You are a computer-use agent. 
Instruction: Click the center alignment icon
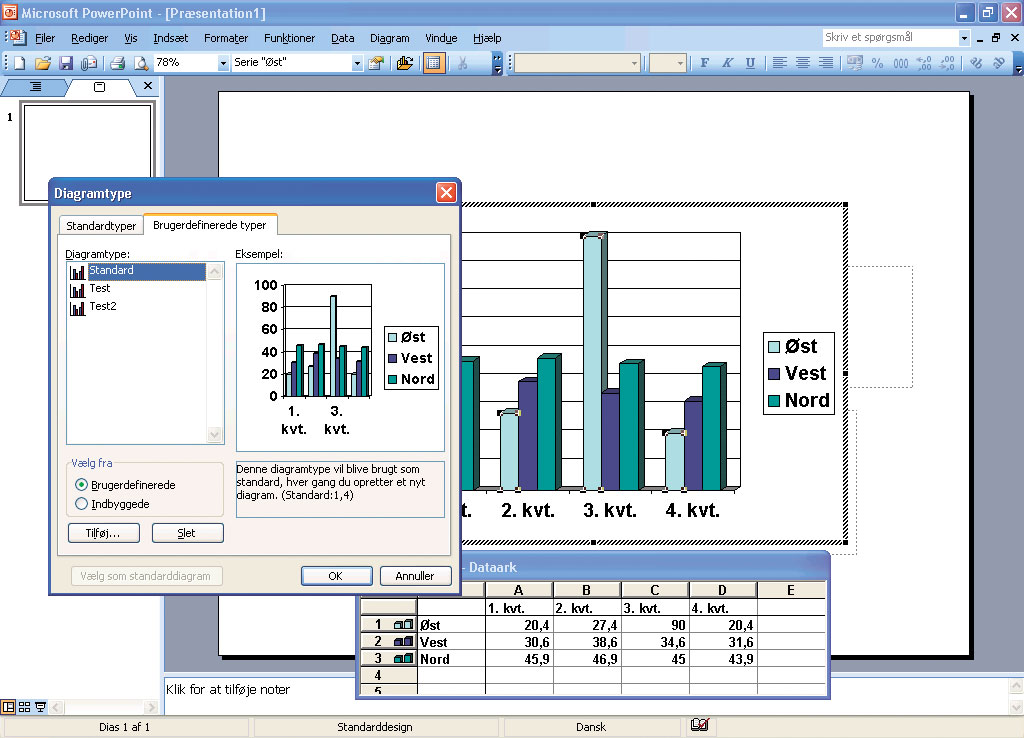pos(802,63)
